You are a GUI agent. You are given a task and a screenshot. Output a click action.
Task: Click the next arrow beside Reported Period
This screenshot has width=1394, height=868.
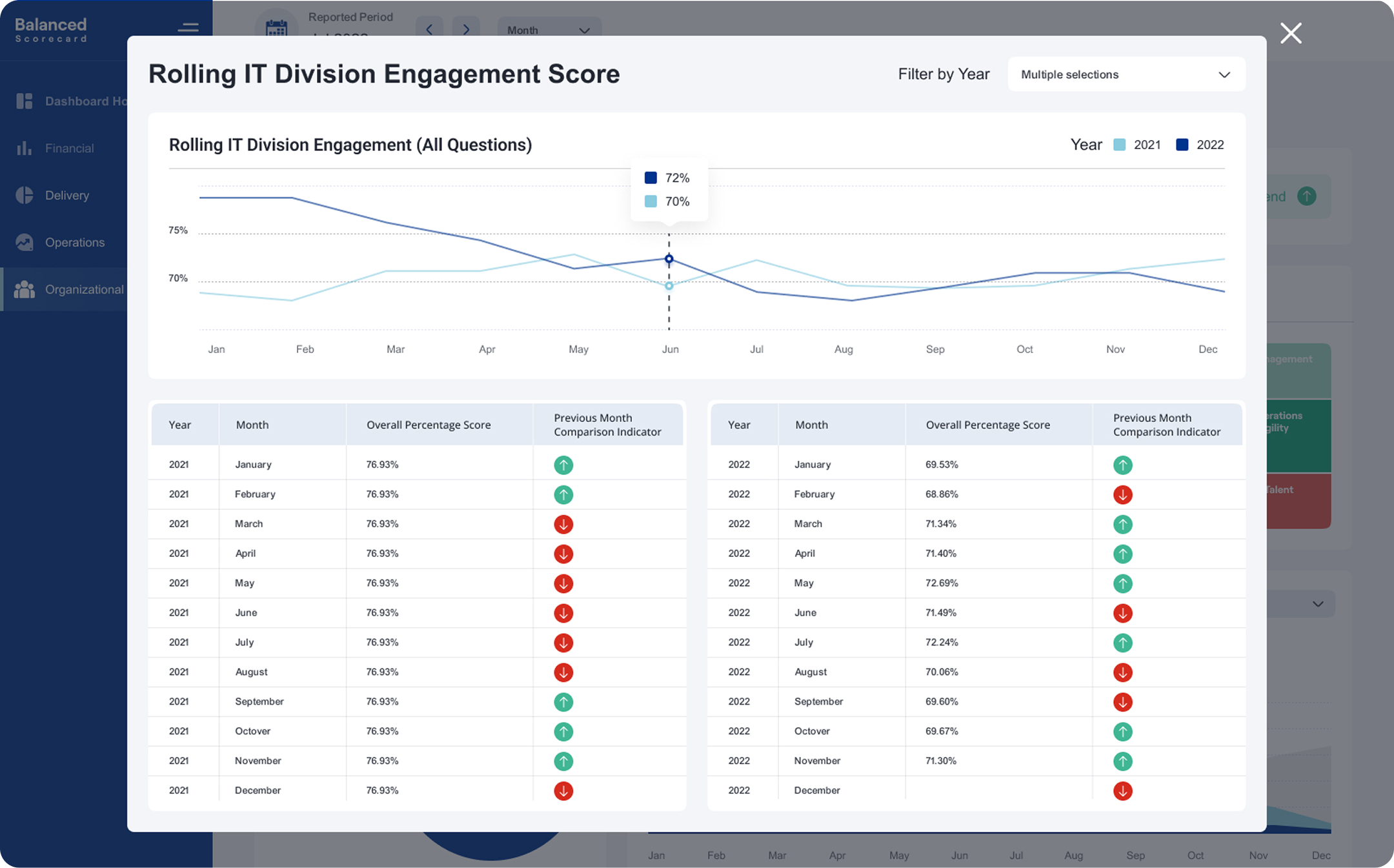point(466,29)
